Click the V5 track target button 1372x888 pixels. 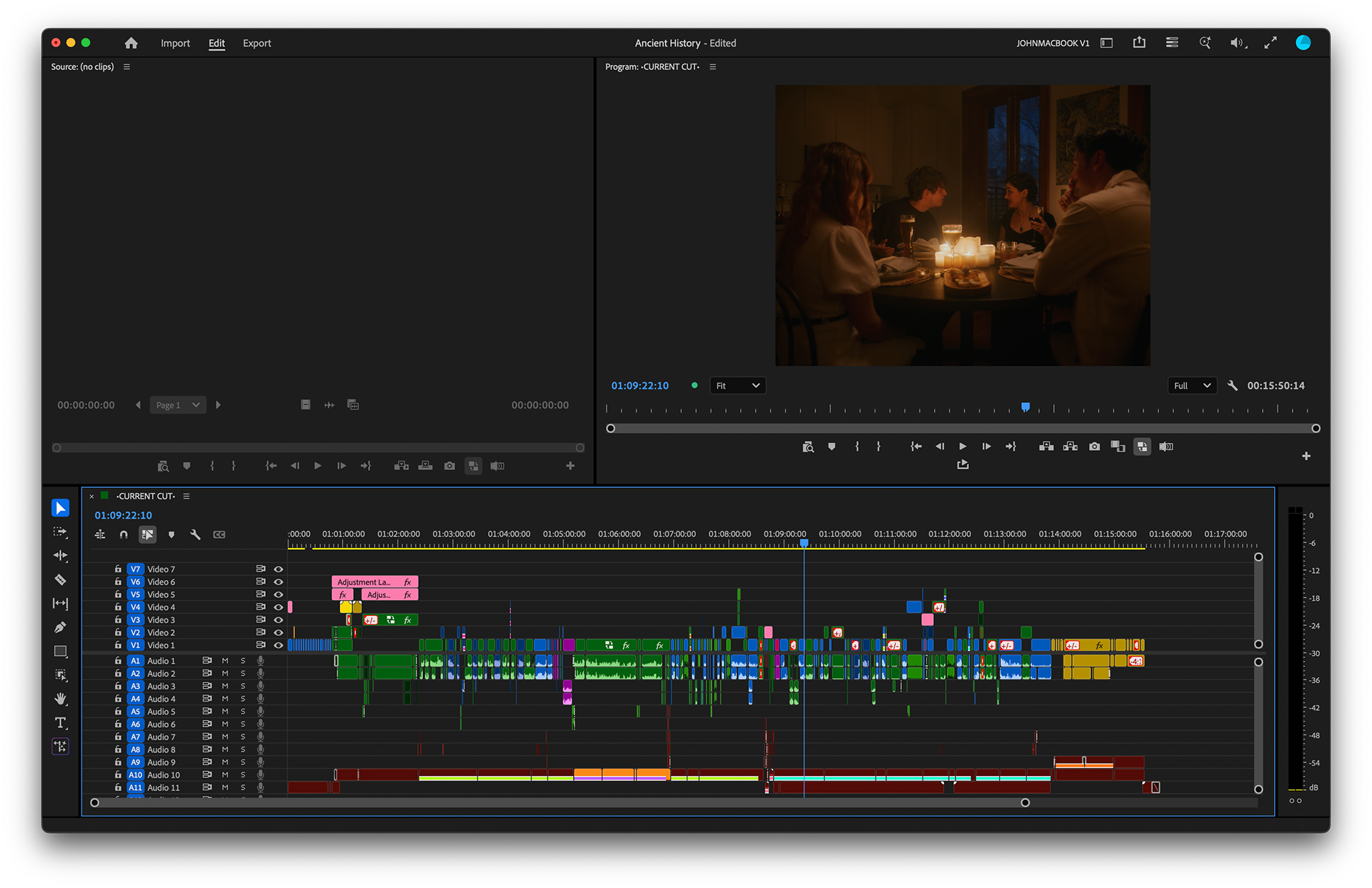coord(135,594)
